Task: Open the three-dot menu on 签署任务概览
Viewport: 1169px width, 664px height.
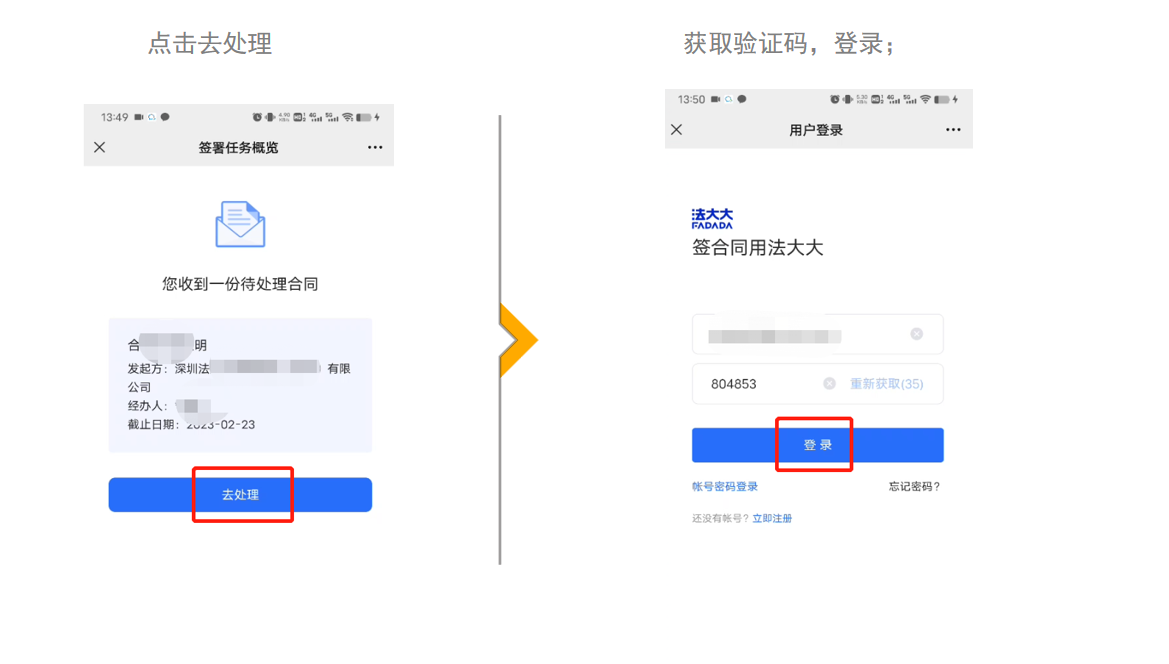Action: [x=375, y=147]
